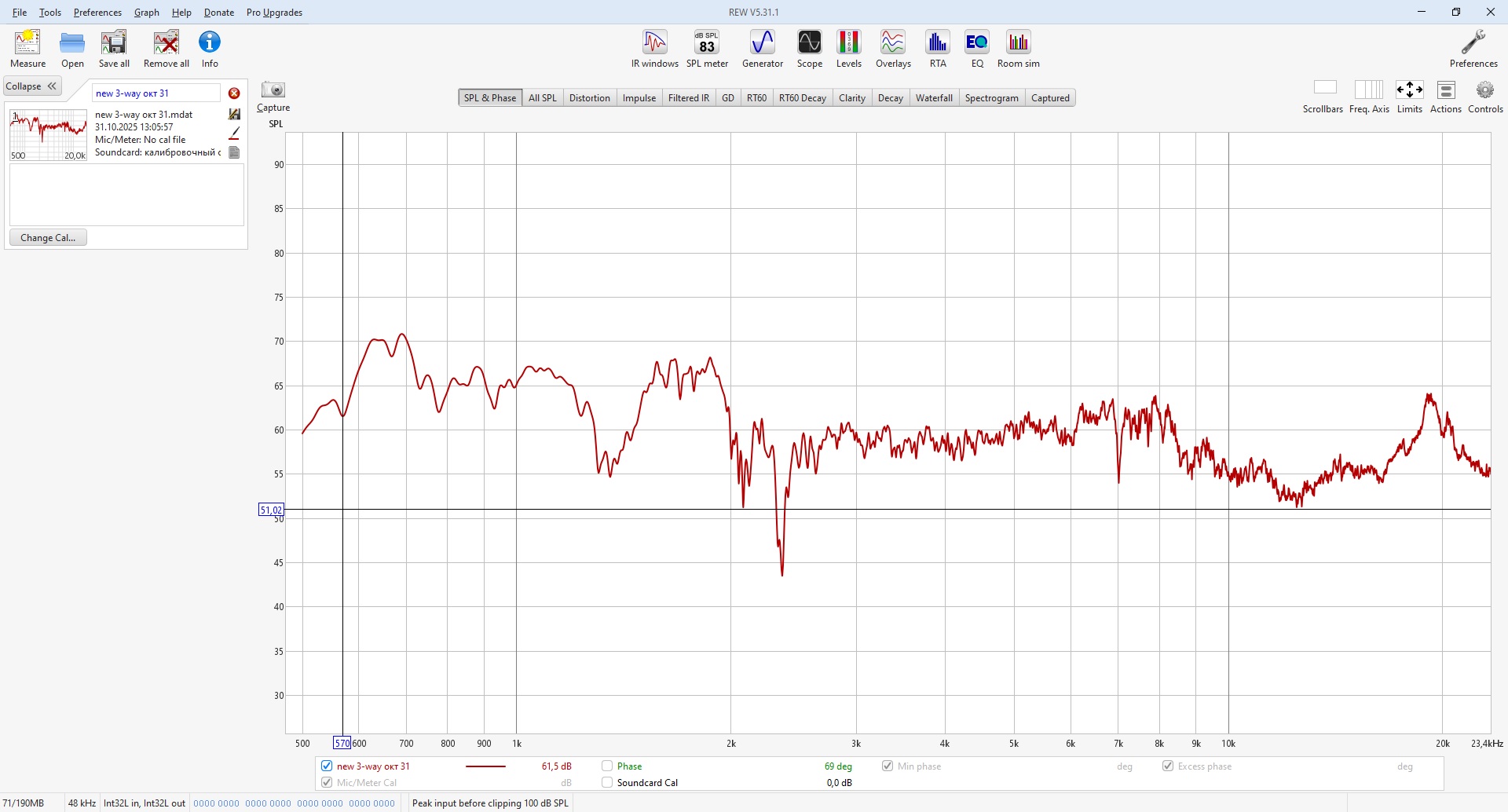Click the '48 kHz' sample rate status
The width and height of the screenshot is (1508, 812).
click(x=82, y=803)
